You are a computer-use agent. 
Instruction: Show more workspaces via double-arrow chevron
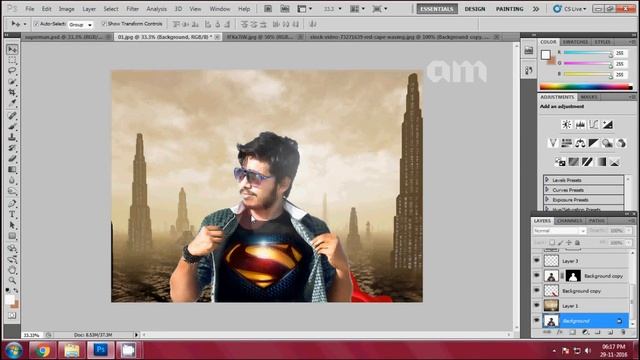coord(536,9)
